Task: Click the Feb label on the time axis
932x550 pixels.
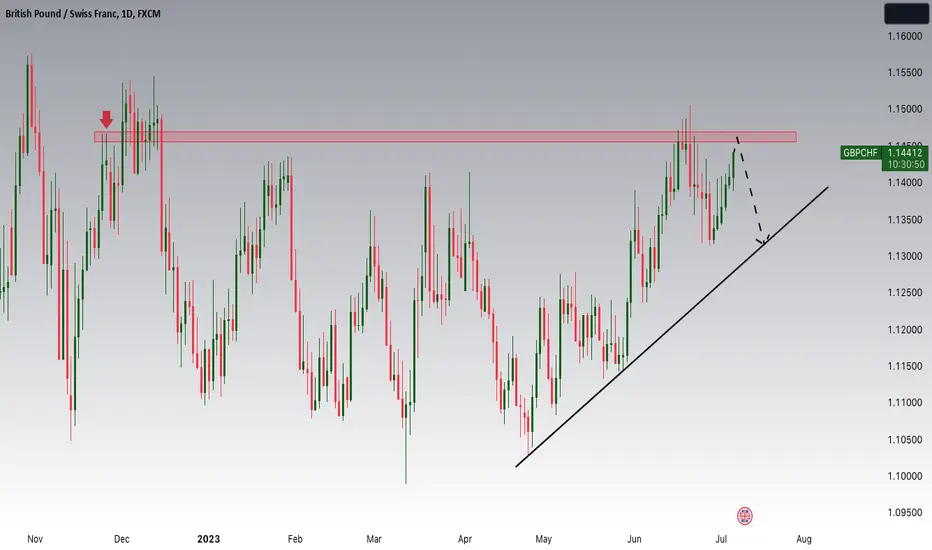Action: tap(295, 539)
